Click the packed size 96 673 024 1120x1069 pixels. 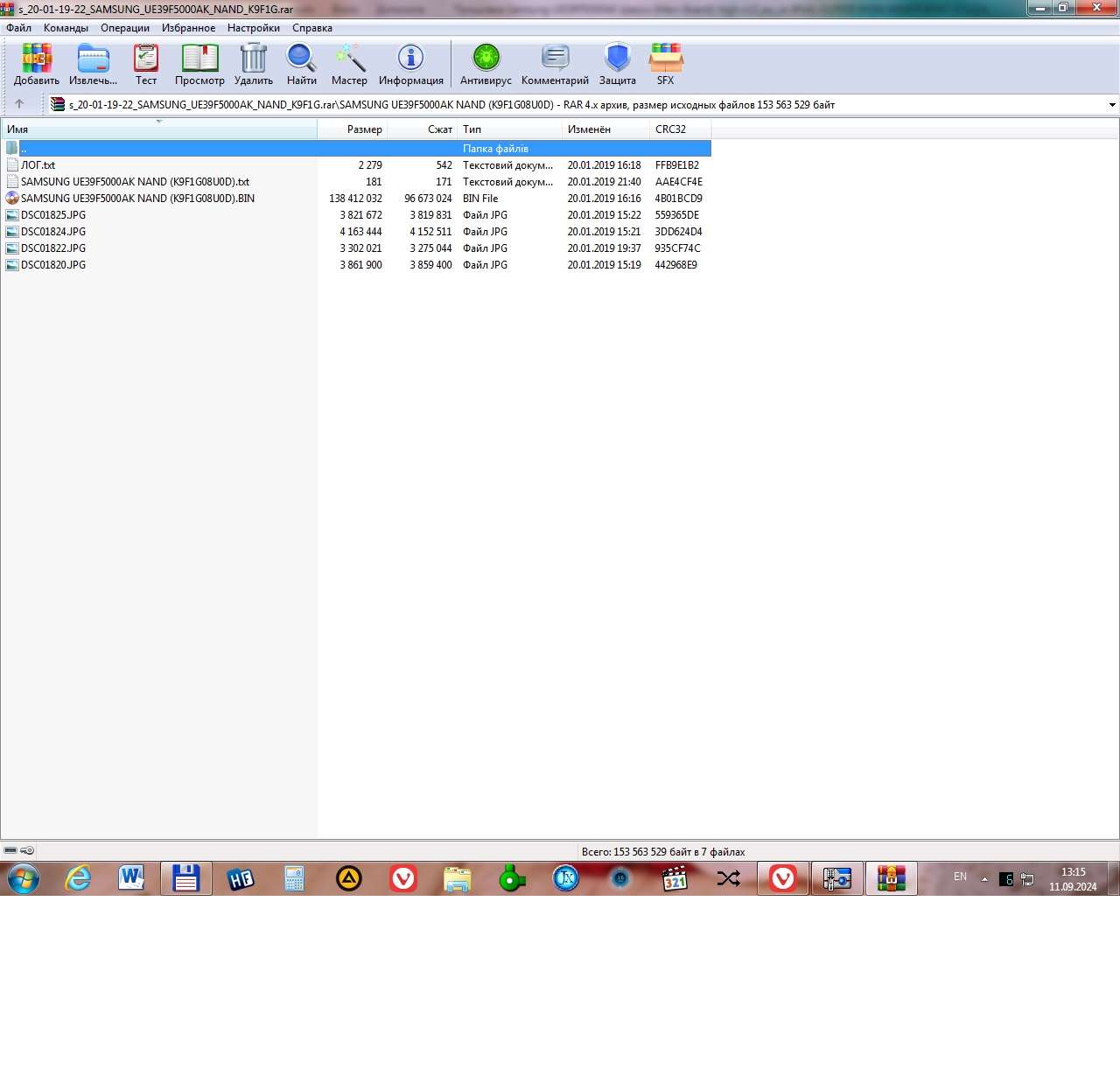(428, 199)
